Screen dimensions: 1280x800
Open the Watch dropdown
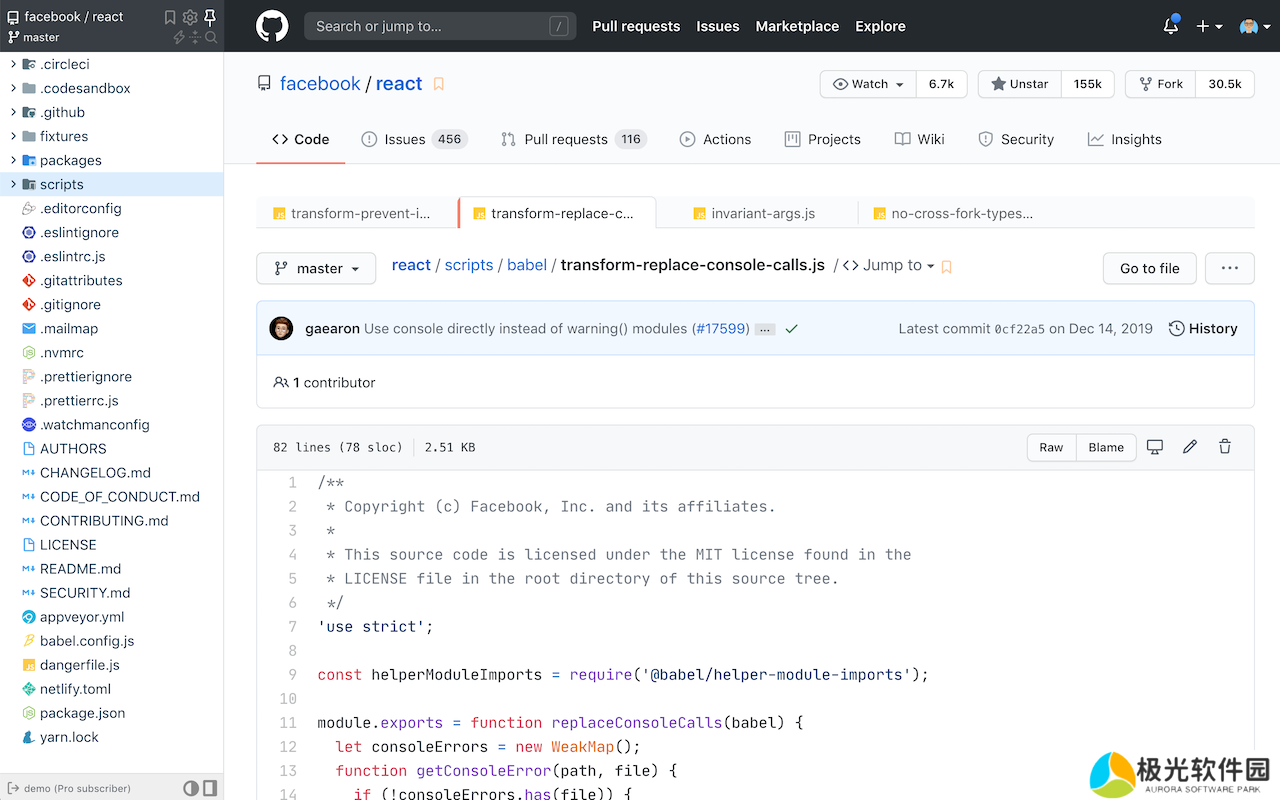(x=868, y=84)
